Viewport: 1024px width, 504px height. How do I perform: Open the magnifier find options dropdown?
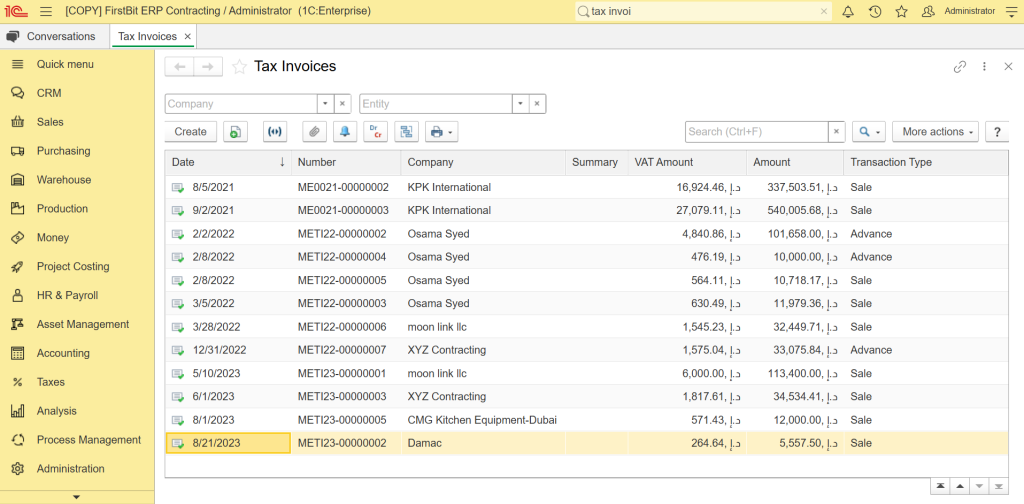[869, 132]
